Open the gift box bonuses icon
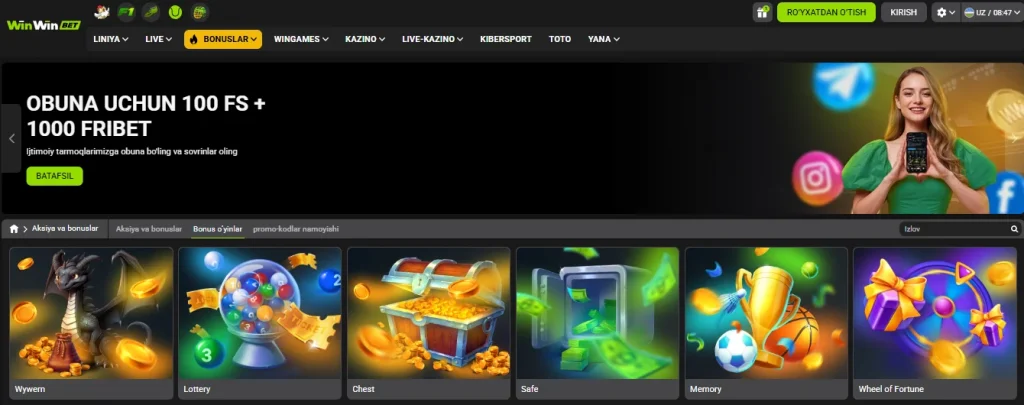 pyautogui.click(x=762, y=12)
